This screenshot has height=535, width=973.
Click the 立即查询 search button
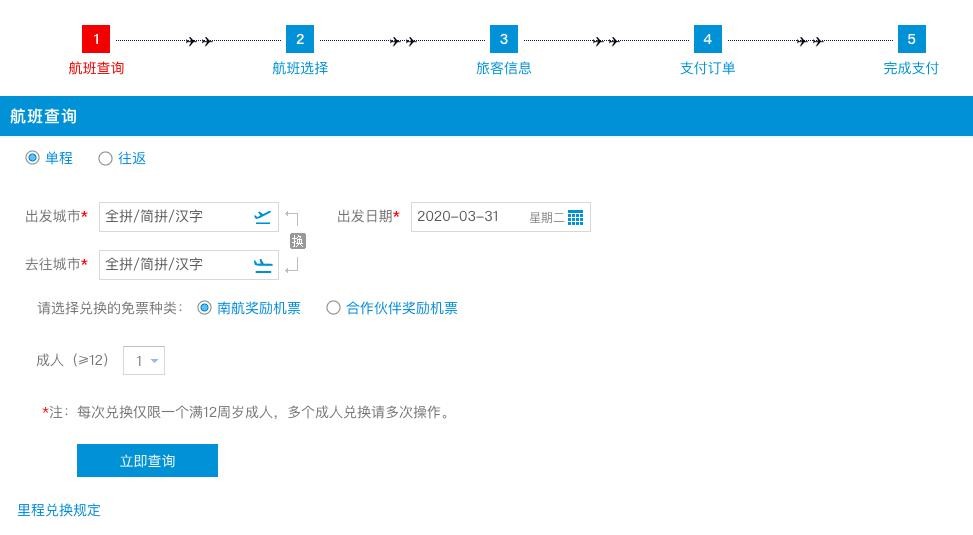coord(147,461)
